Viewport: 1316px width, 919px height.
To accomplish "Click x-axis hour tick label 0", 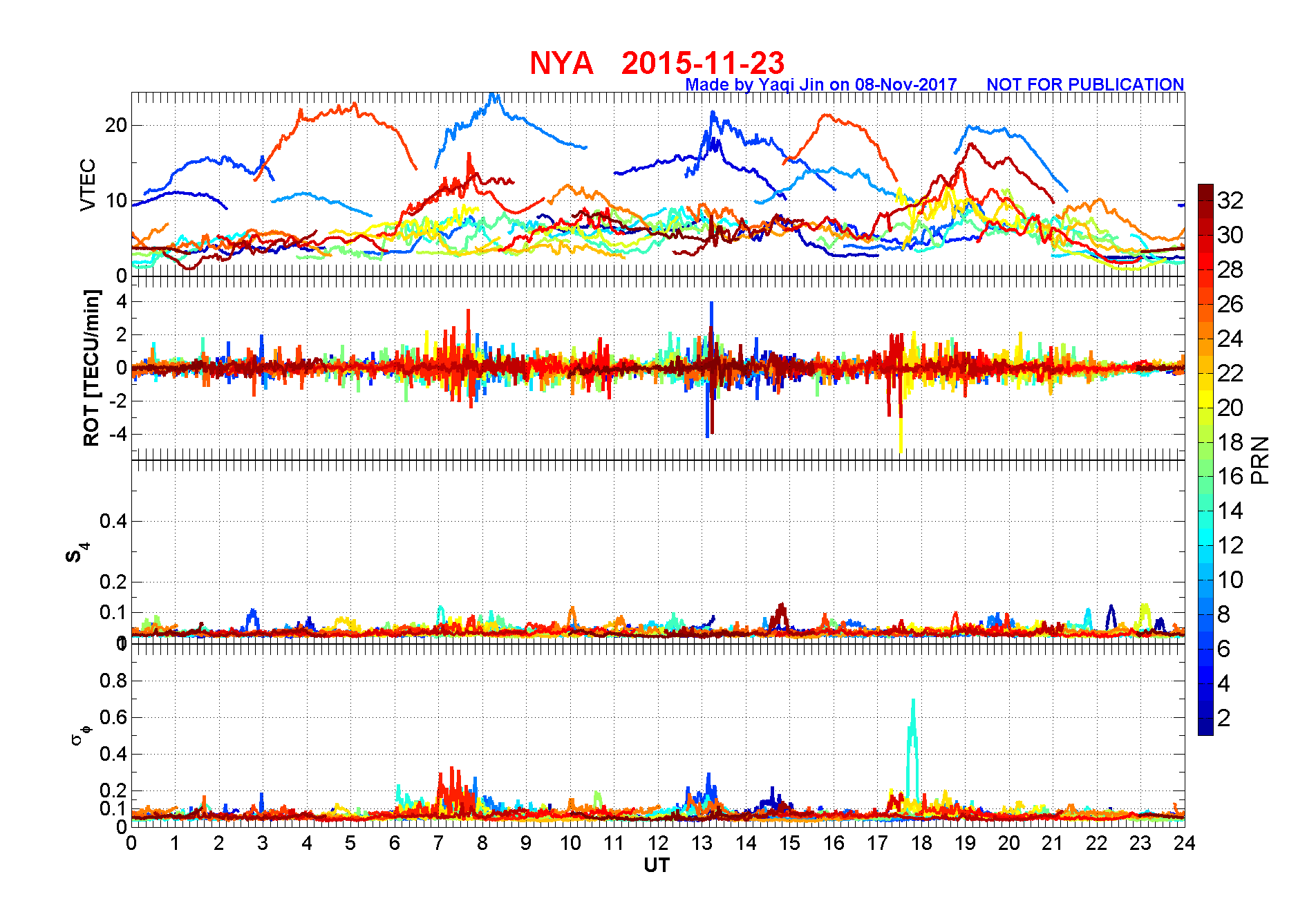I will click(x=131, y=843).
